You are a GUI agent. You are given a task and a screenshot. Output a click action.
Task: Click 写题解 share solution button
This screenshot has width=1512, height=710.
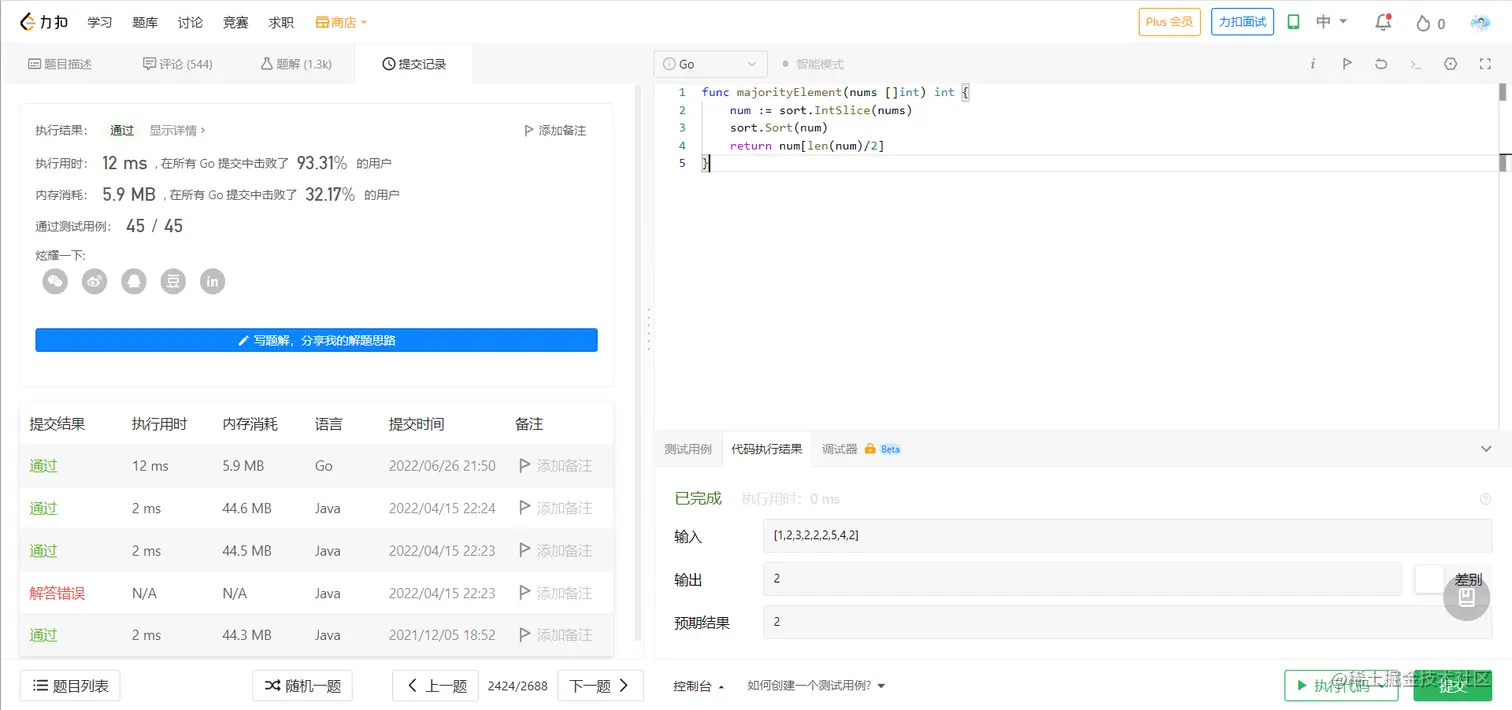(x=316, y=340)
